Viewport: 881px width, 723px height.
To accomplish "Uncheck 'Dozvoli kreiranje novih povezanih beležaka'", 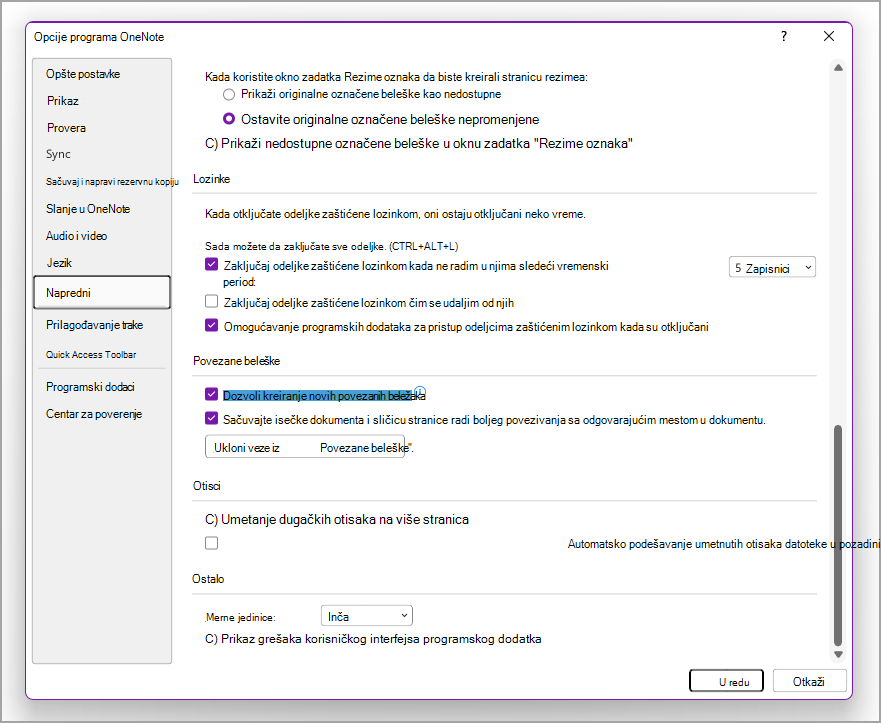I will coord(211,394).
